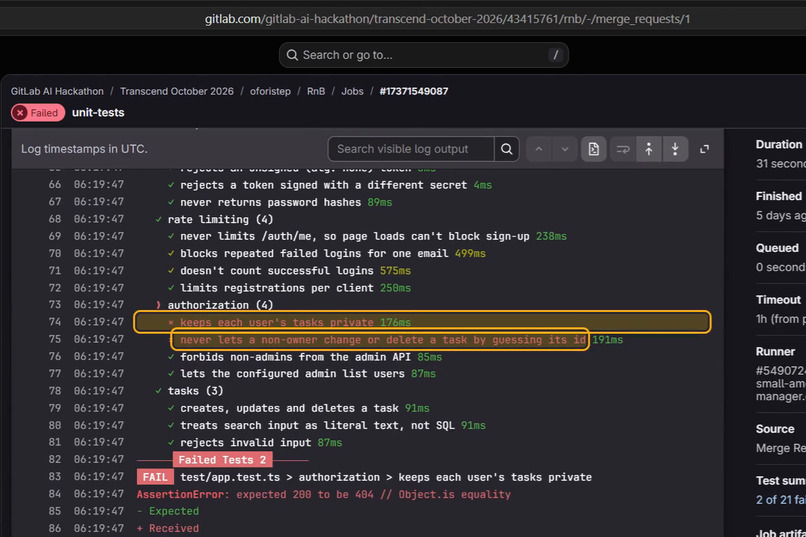Click log line number 75
806x537 pixels.
[54, 339]
